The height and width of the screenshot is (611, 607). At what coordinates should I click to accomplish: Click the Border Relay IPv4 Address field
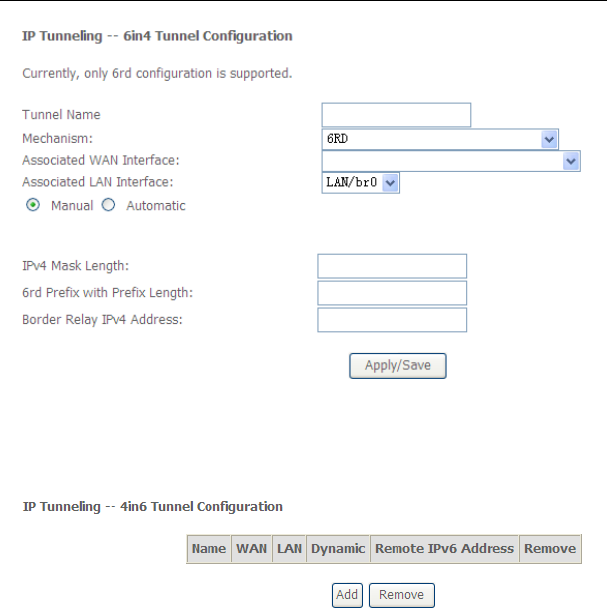pyautogui.click(x=392, y=320)
